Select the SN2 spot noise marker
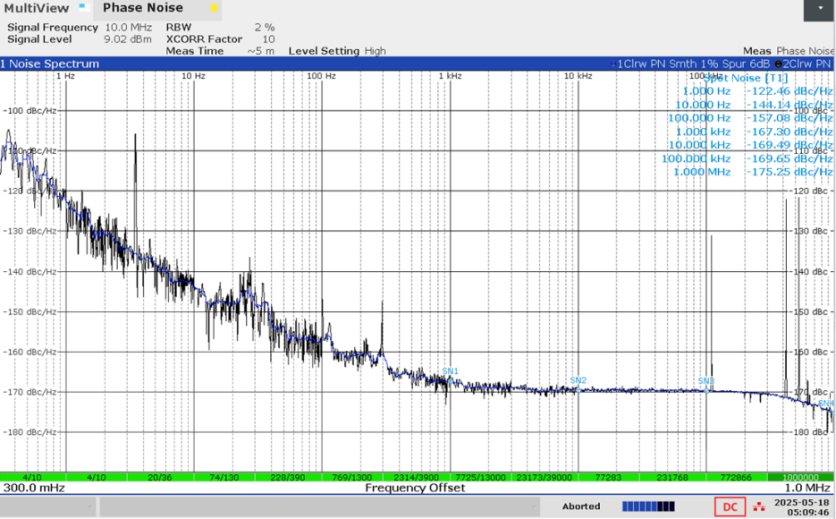Viewport: 836px width, 519px height. [578, 380]
